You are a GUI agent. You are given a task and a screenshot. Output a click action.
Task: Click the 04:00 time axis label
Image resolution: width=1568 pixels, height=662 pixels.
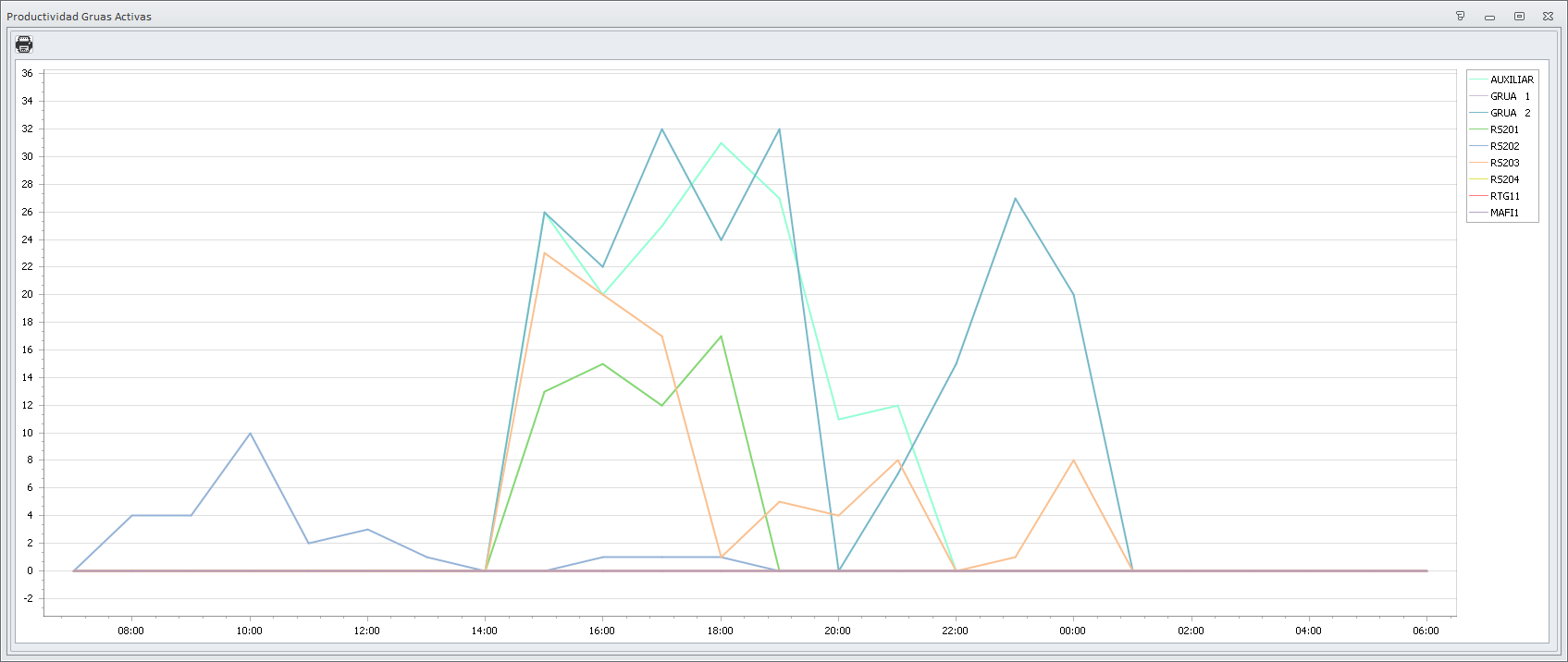1308,631
